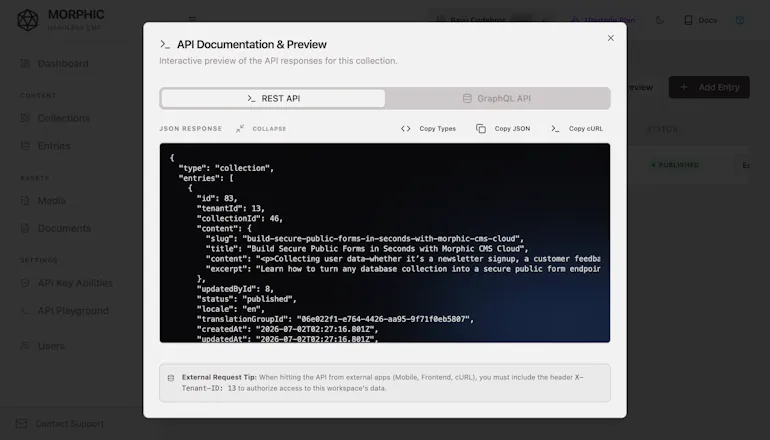
Task: Click the "updatedById": 8 line
Action: 235,289
